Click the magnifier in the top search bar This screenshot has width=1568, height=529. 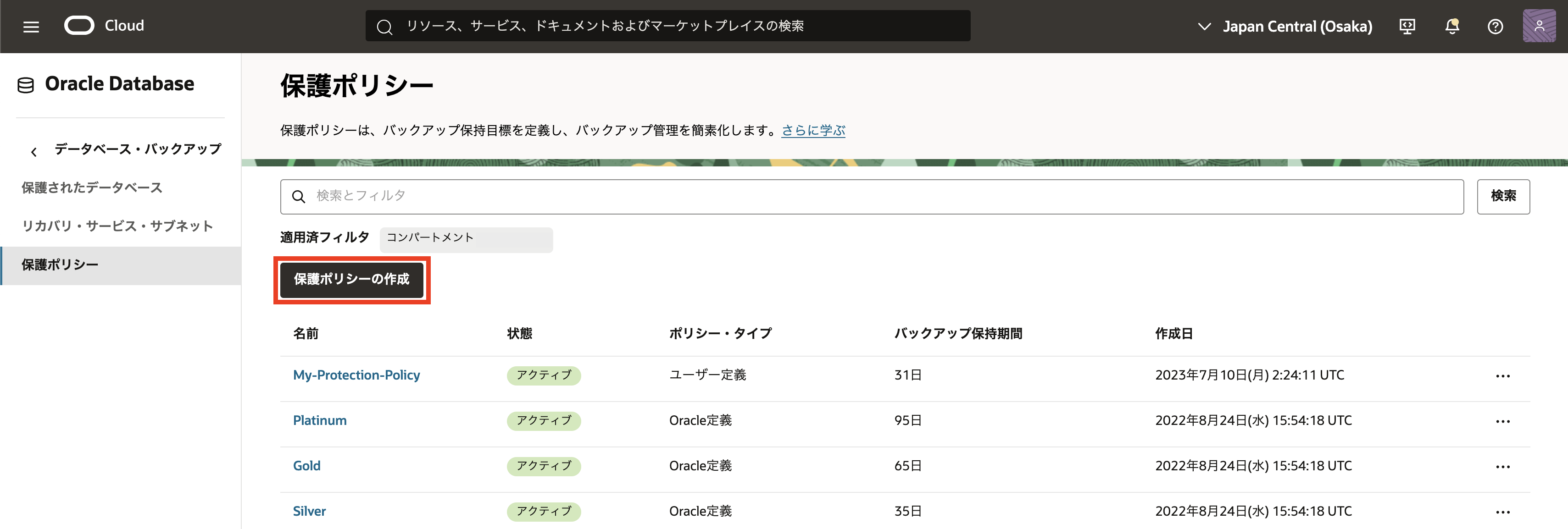(384, 27)
